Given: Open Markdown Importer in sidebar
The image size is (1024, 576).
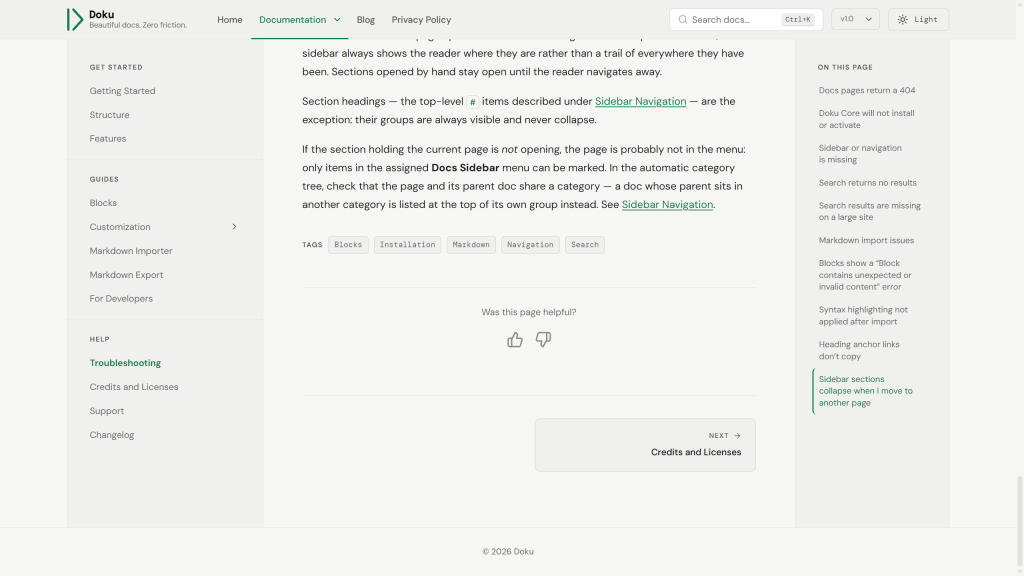Looking at the screenshot, I should pos(131,251).
